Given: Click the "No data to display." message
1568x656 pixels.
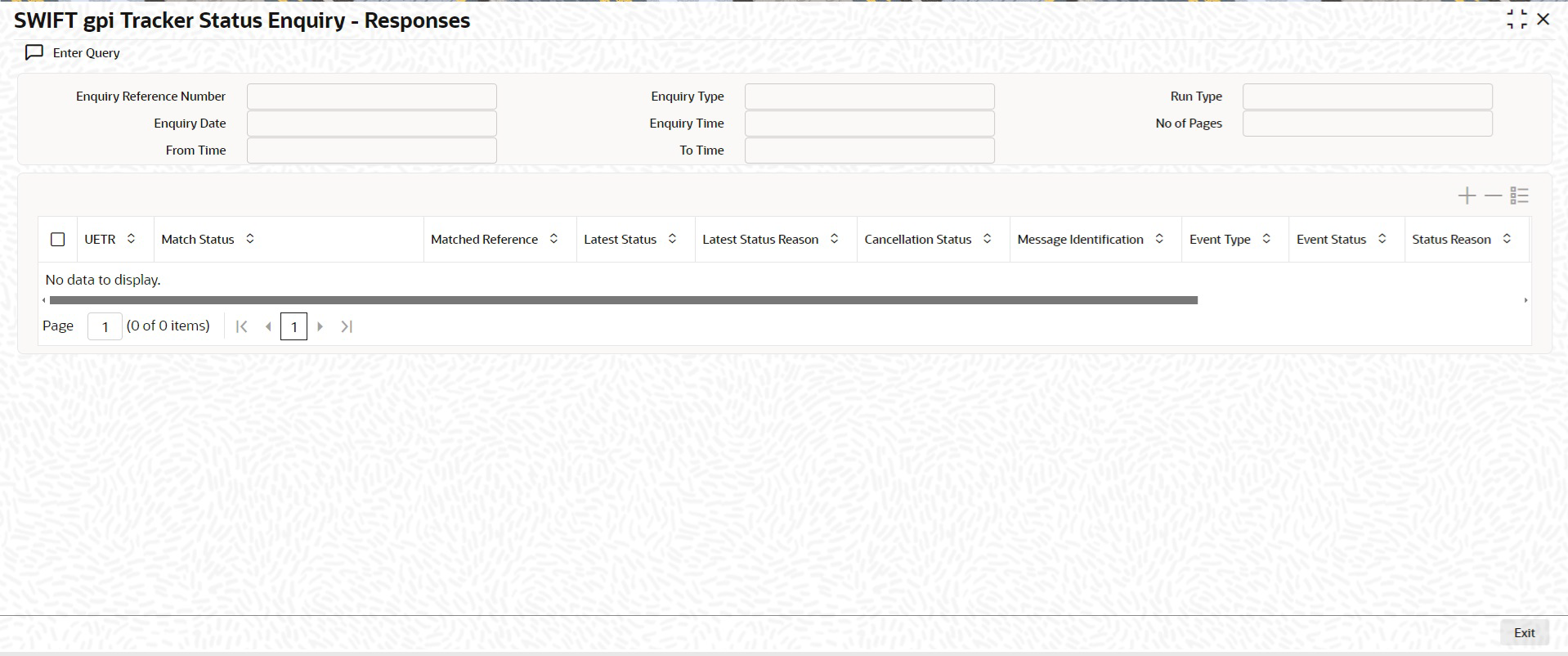Looking at the screenshot, I should 103,280.
